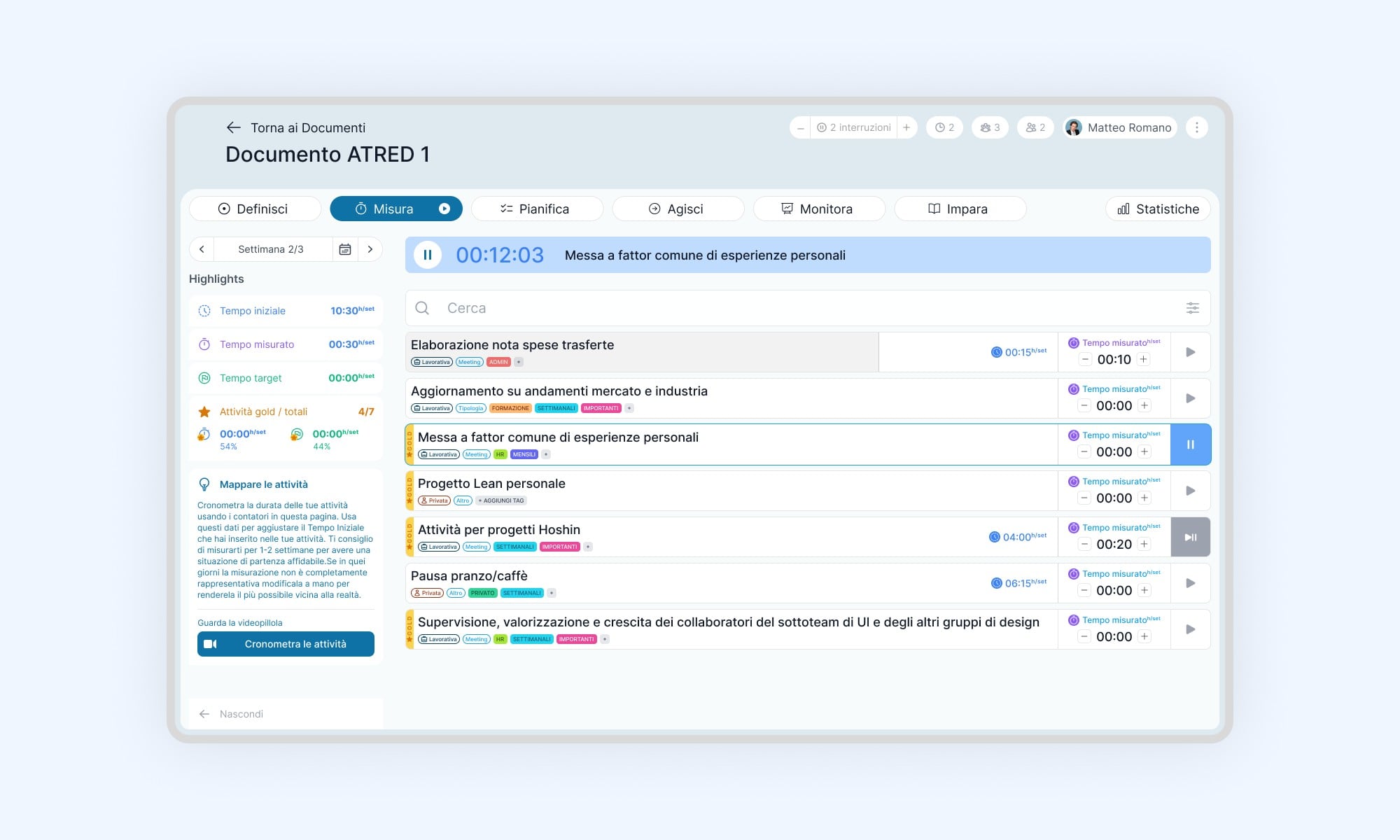1400x840 pixels.
Task: Increase measured time for Aggiornamento su andamenti
Action: (1144, 405)
